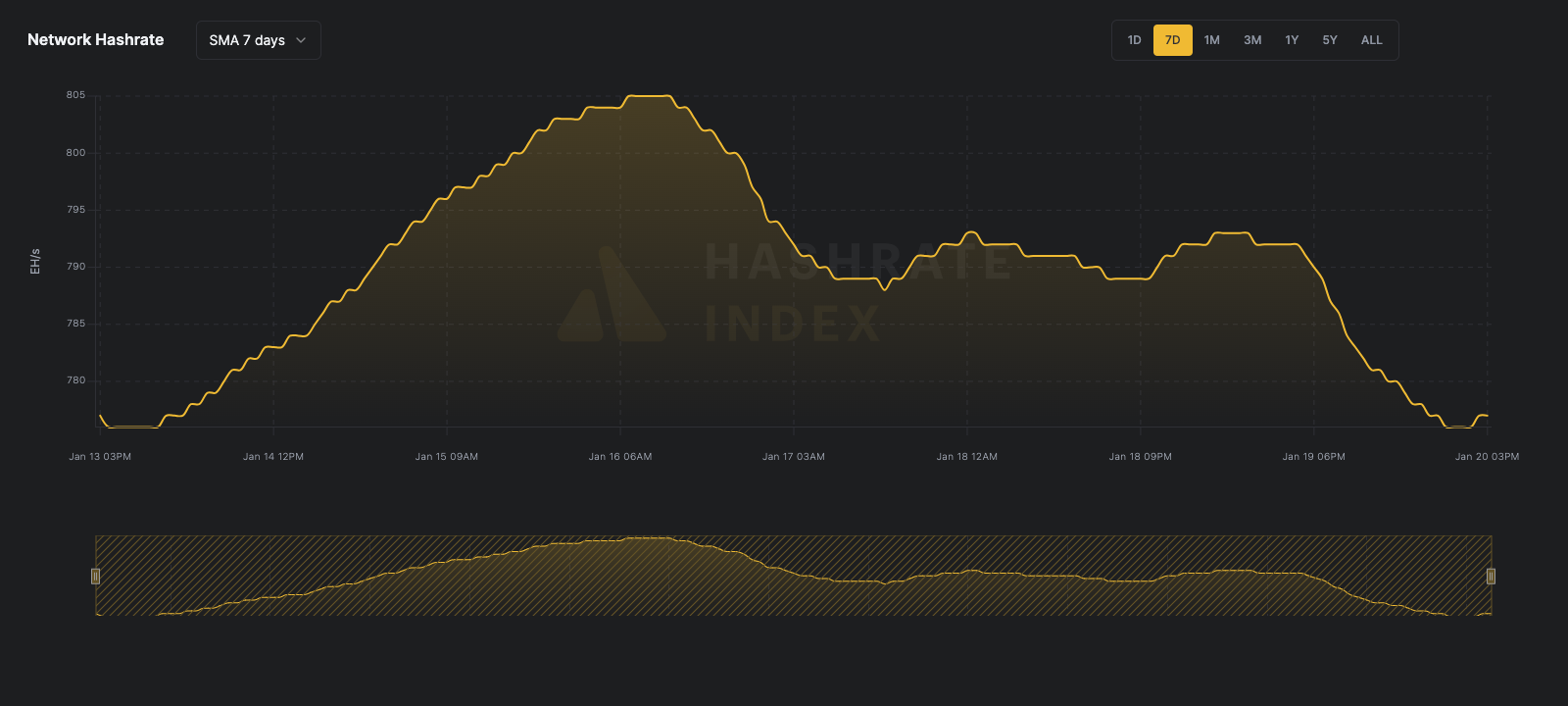Click the 785 y-axis value
The height and width of the screenshot is (706, 1568).
[75, 324]
